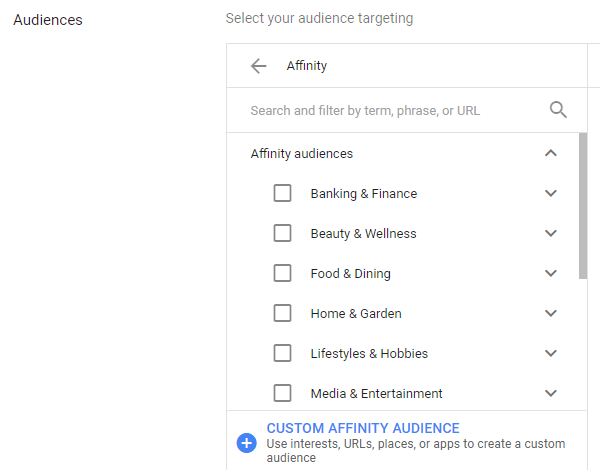Expand the Media & Entertainment chevron
Image resolution: width=600 pixels, height=470 pixels.
click(x=550, y=393)
